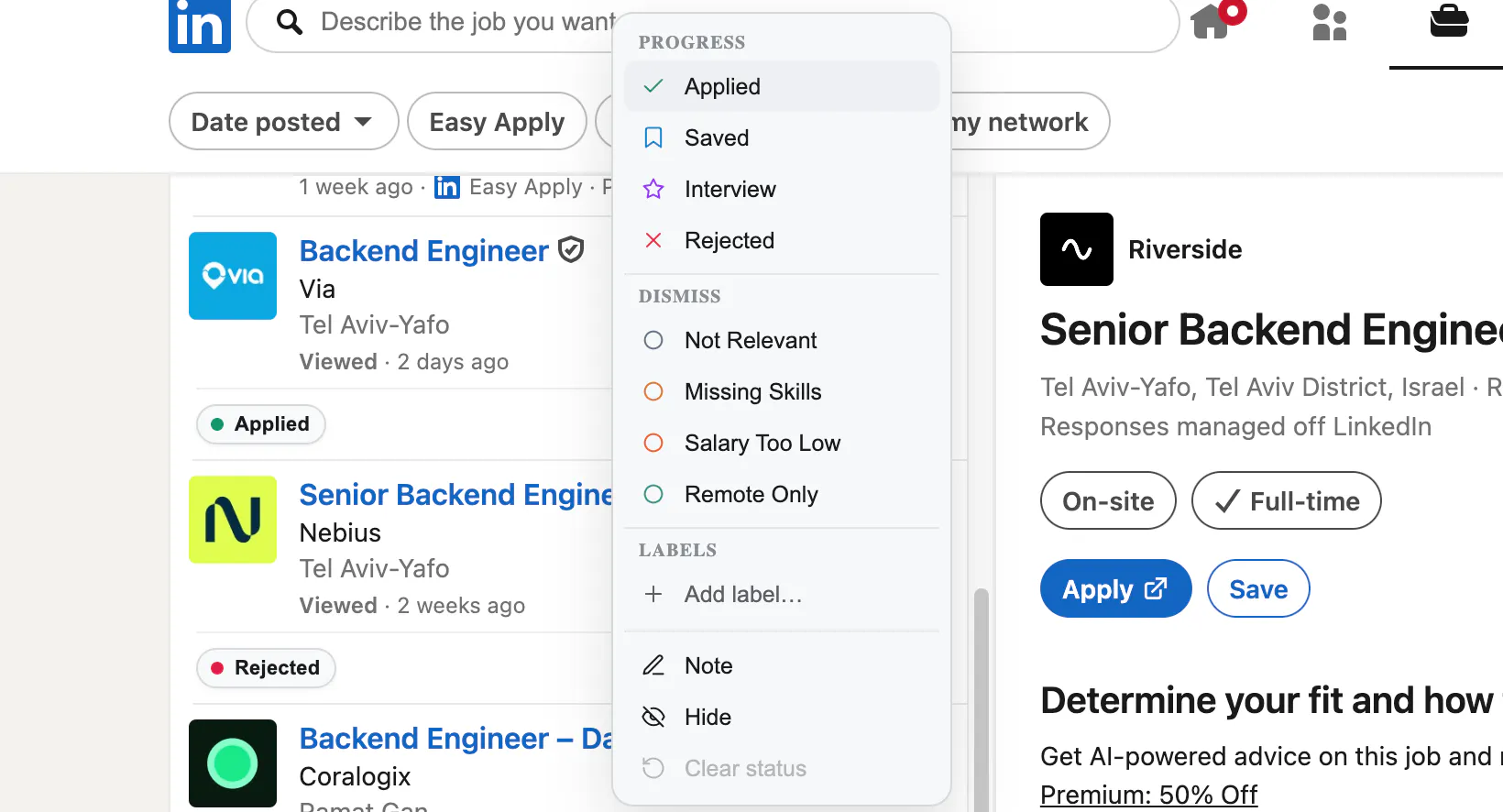The width and height of the screenshot is (1503, 812).
Task: Choose Hide menu entry
Action: (x=782, y=717)
